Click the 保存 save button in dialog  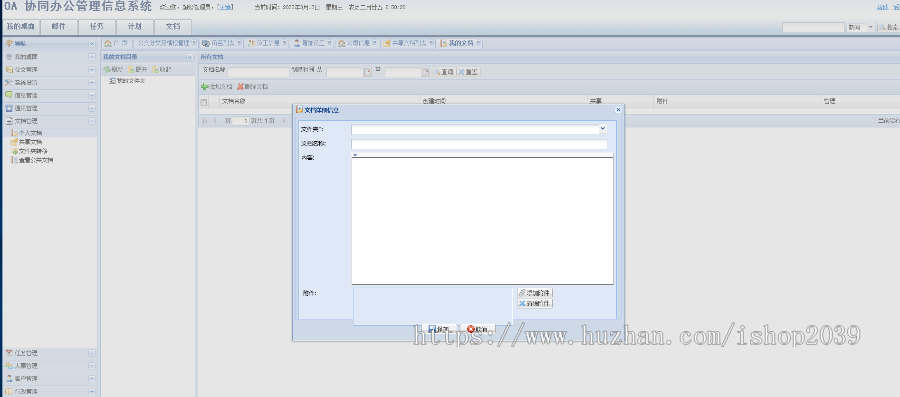click(x=439, y=329)
